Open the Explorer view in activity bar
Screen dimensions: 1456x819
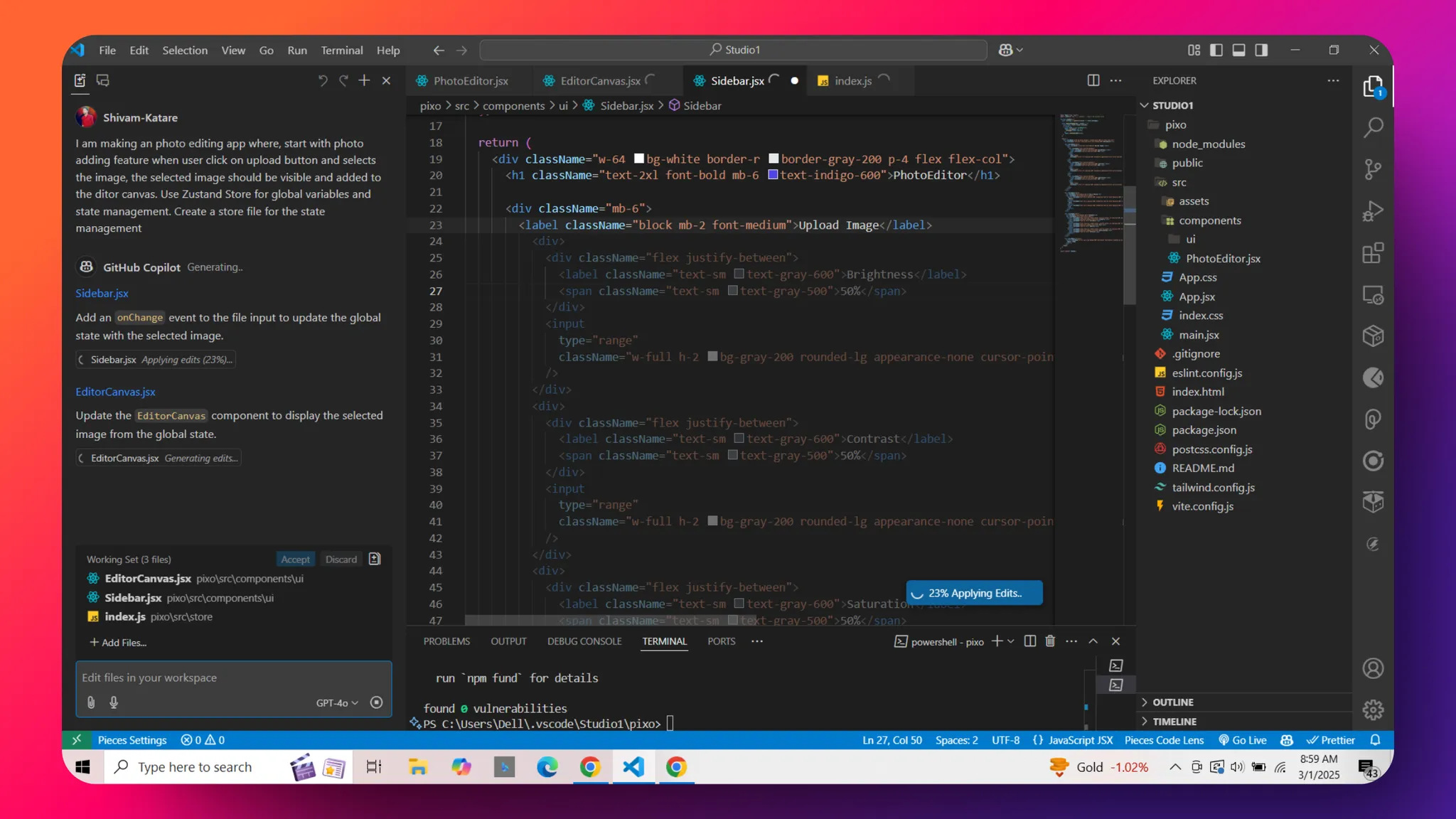point(1373,87)
